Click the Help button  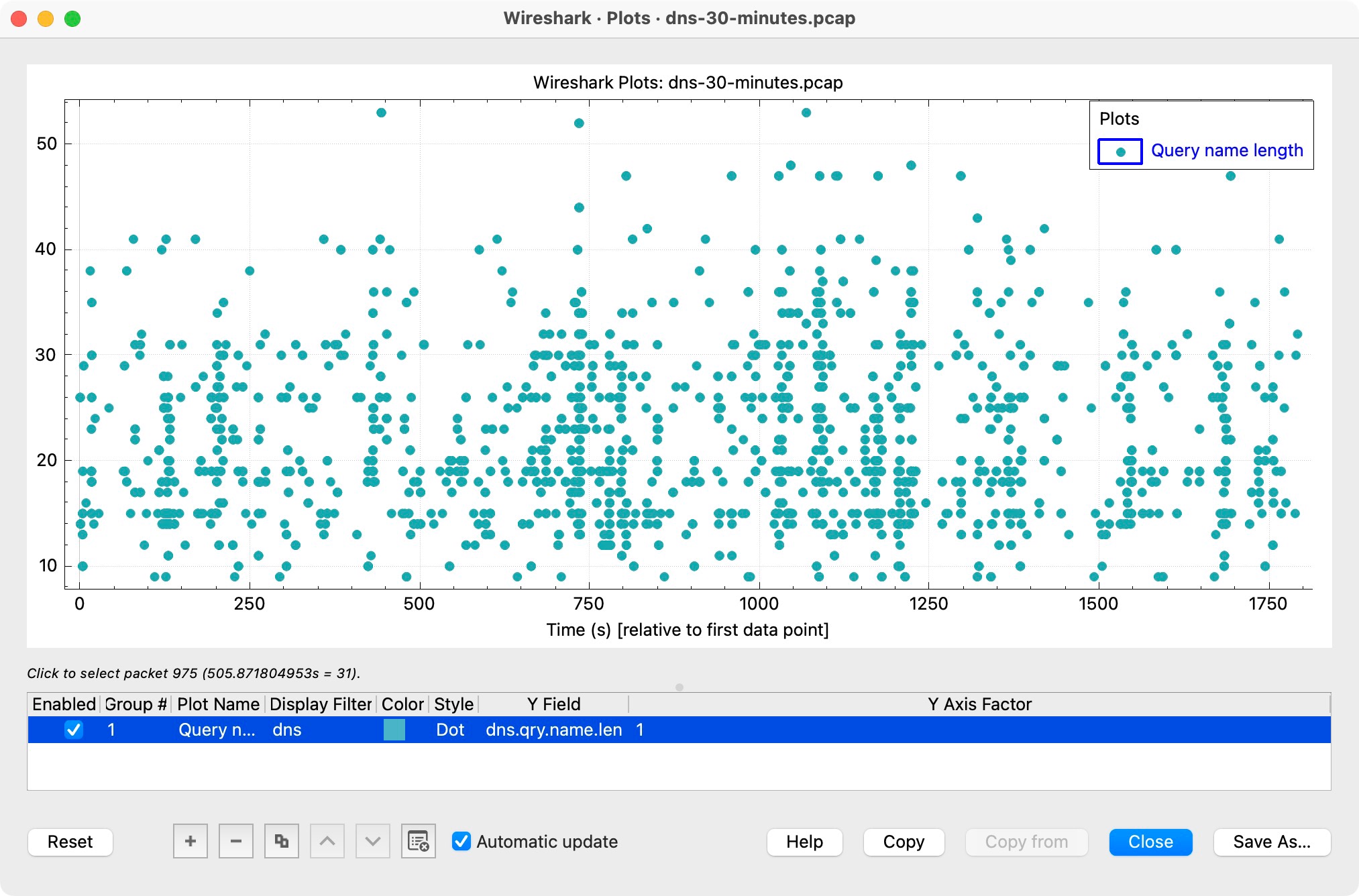tap(804, 842)
